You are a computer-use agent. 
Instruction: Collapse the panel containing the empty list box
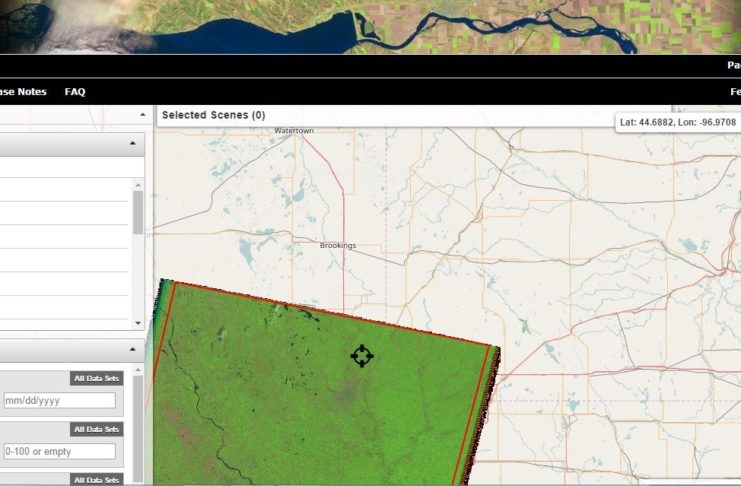(x=133, y=145)
